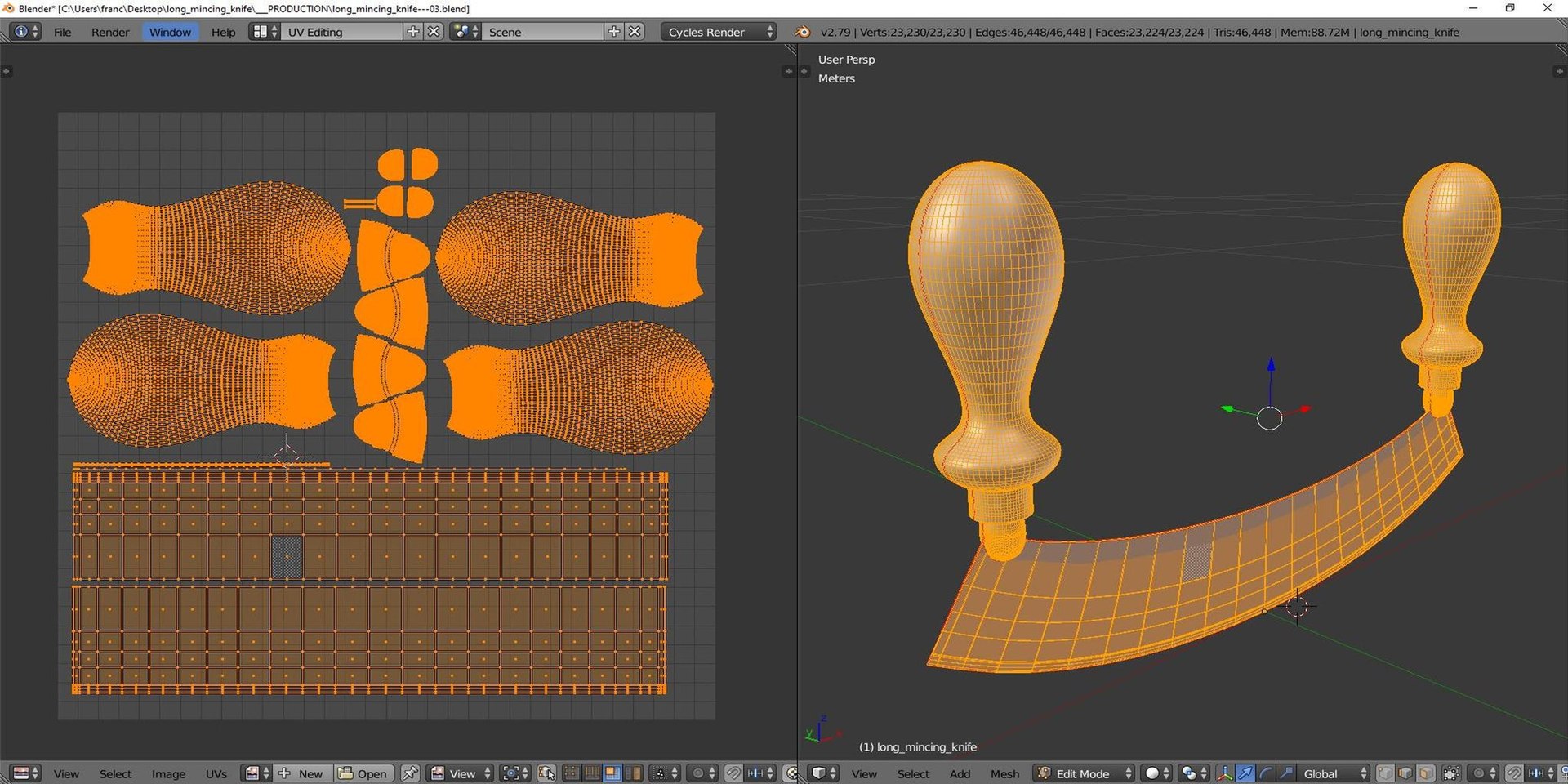The height and width of the screenshot is (784, 1568).
Task: Open the Add menu in 3D view
Action: tap(960, 773)
